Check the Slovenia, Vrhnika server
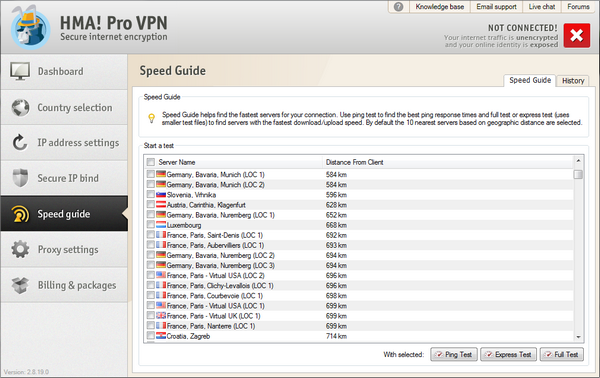 [151, 194]
